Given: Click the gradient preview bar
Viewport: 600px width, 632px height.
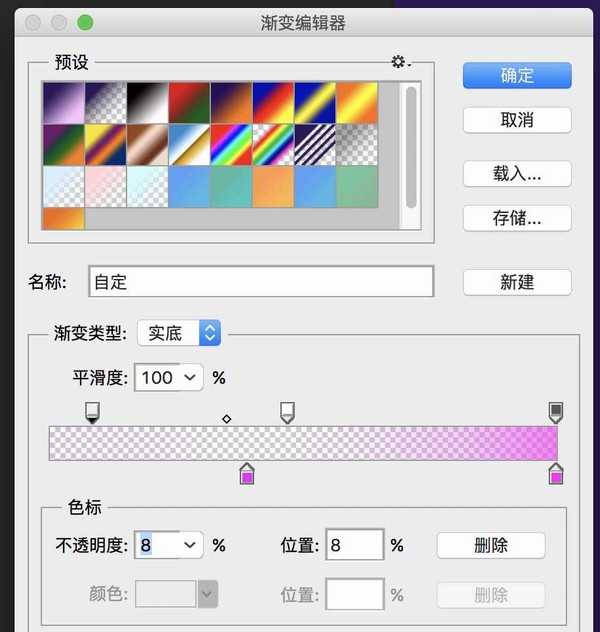Looking at the screenshot, I should 303,443.
